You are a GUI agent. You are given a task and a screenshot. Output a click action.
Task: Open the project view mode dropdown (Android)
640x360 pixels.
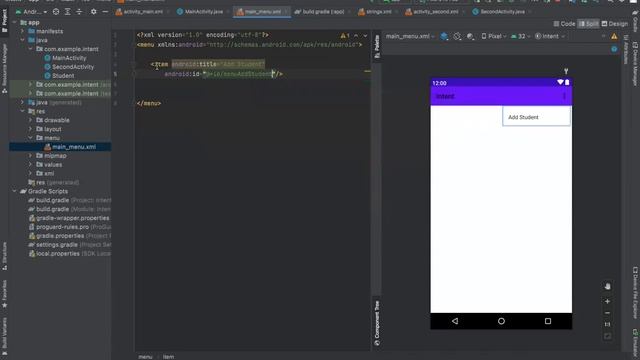[x=31, y=12]
